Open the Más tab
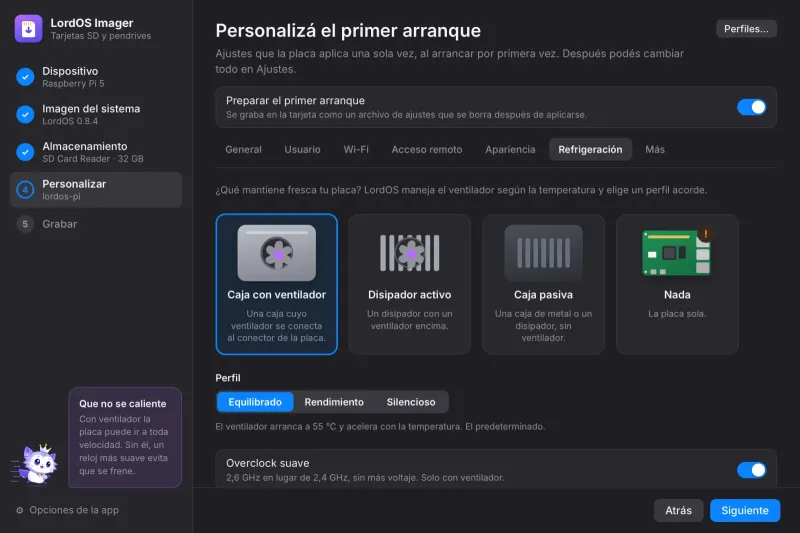The width and height of the screenshot is (800, 533). tap(655, 149)
